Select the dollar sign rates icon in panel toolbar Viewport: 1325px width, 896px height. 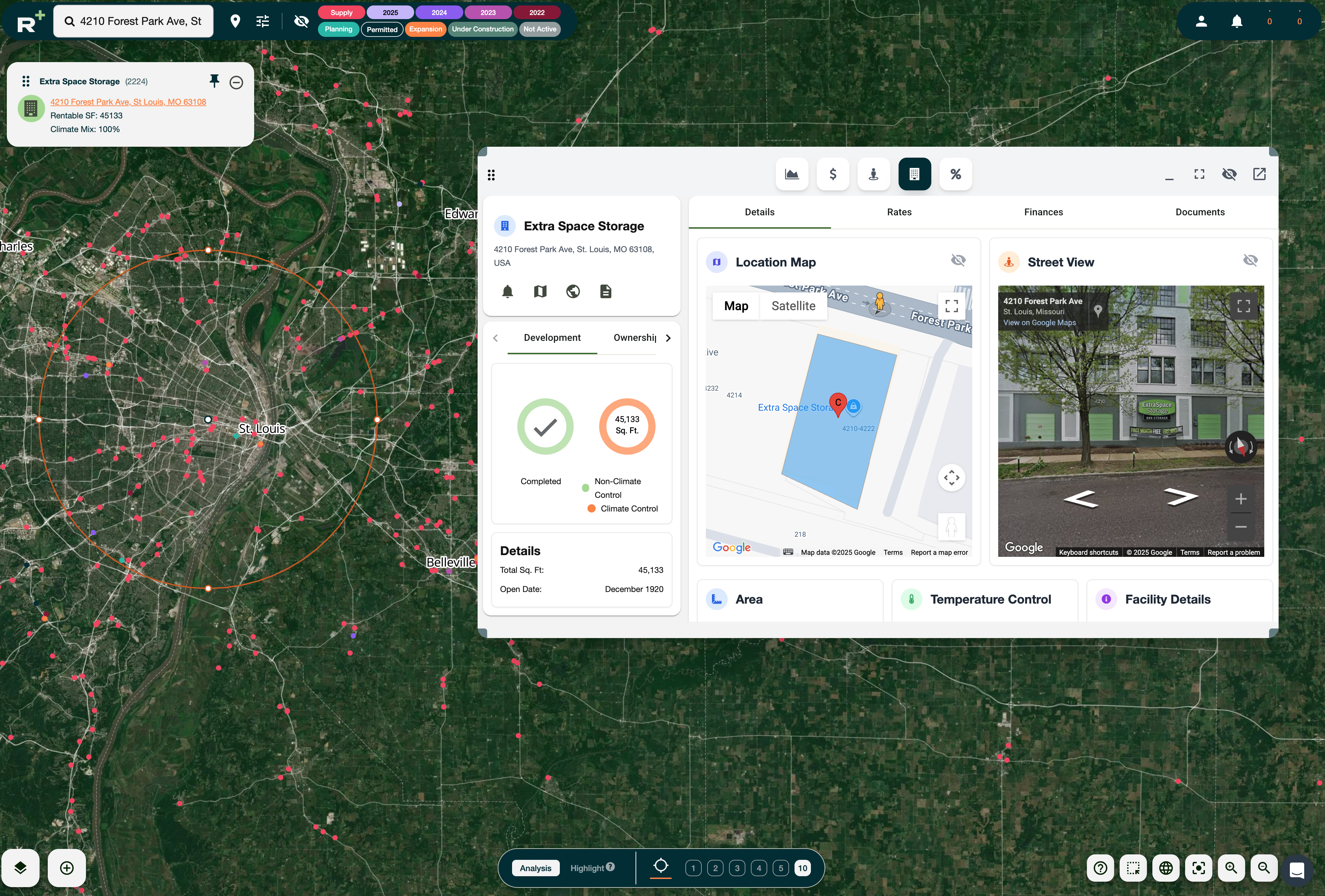[x=833, y=174]
